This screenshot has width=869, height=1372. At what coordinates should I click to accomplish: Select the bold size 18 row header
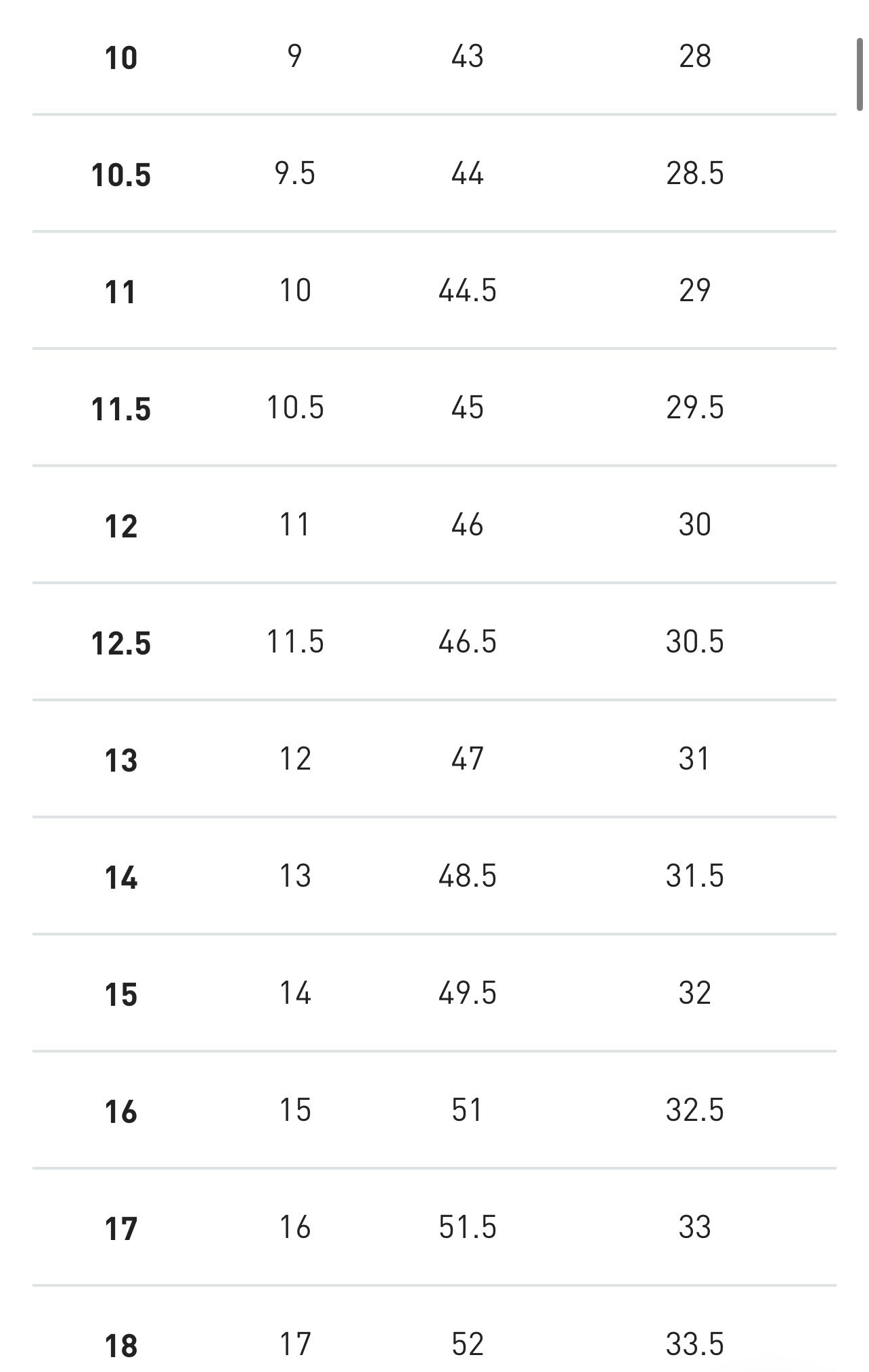(x=121, y=1346)
